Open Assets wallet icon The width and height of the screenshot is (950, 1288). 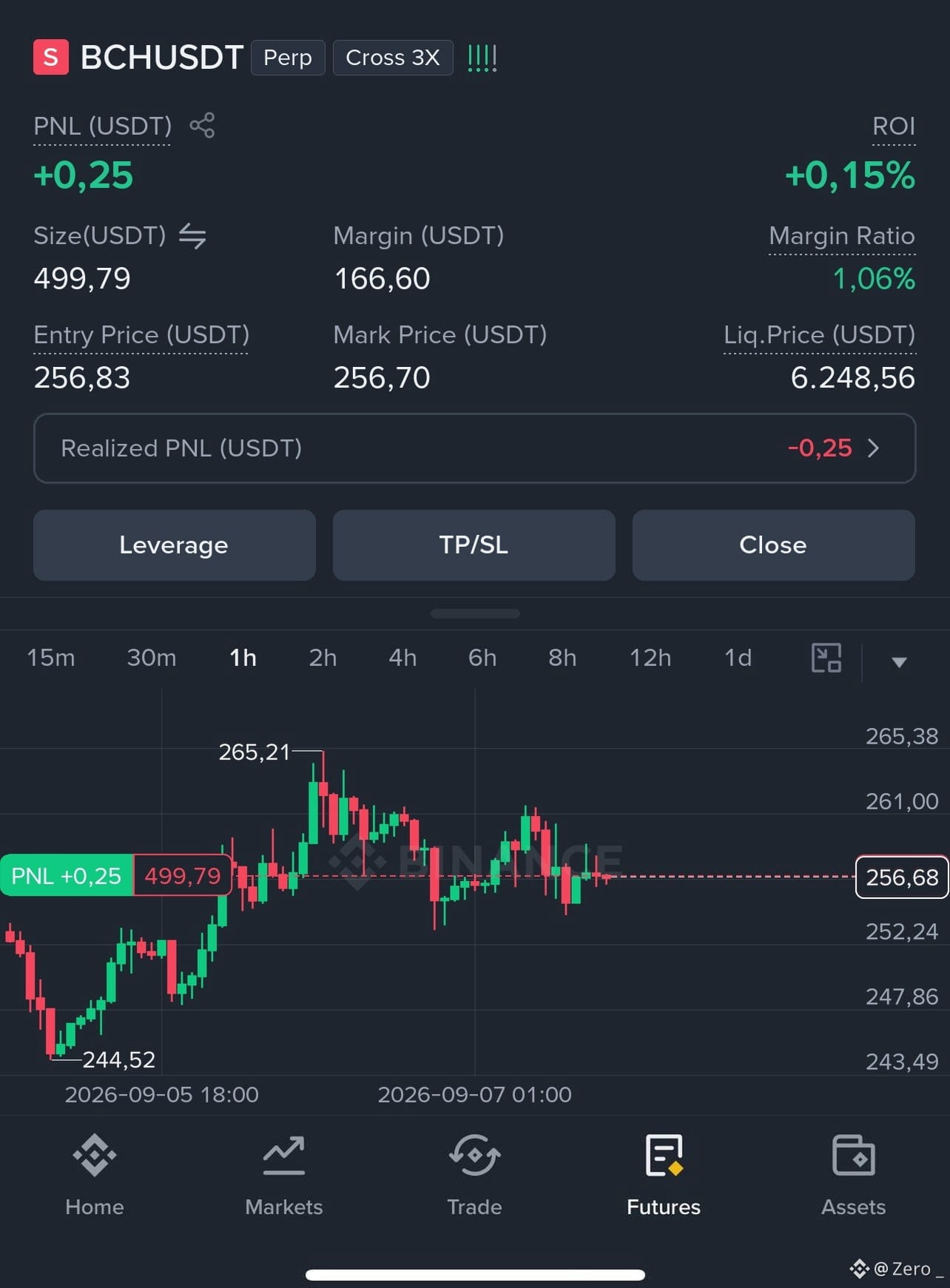[x=854, y=1155]
